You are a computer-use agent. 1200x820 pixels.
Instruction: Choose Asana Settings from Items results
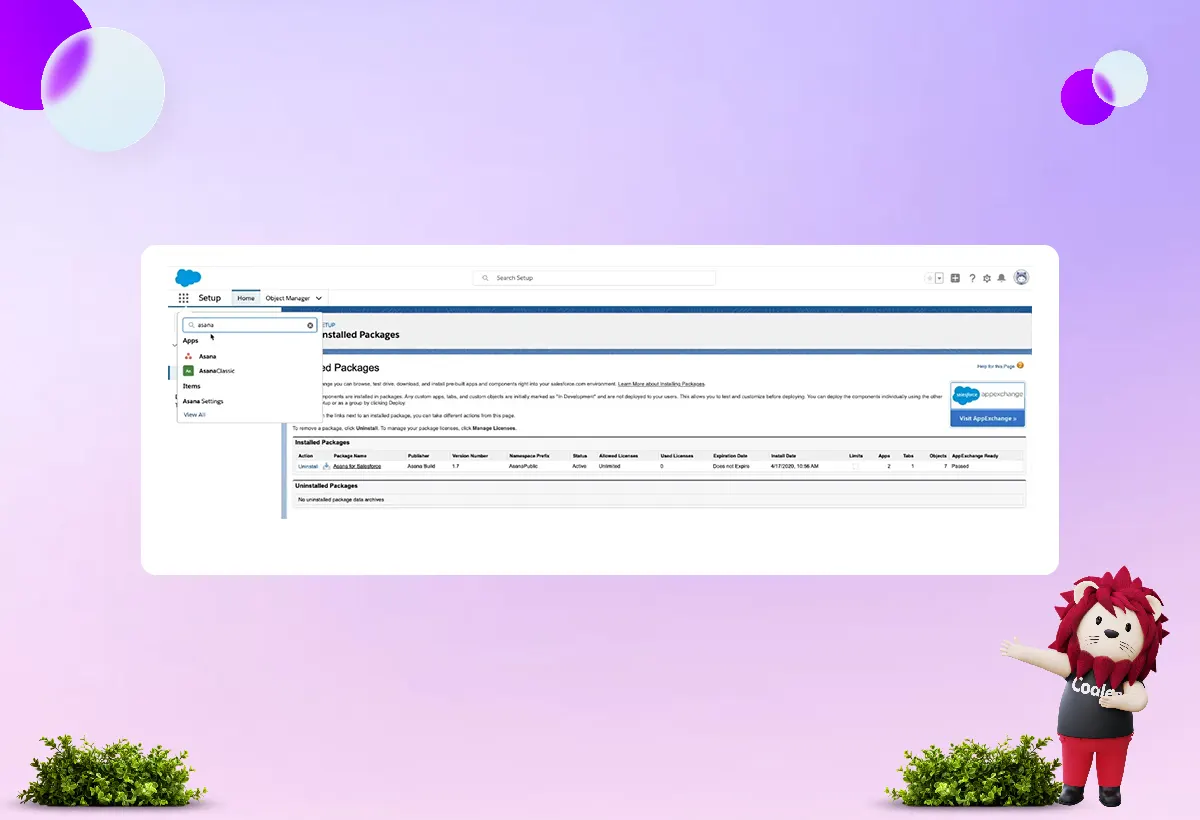coord(203,401)
